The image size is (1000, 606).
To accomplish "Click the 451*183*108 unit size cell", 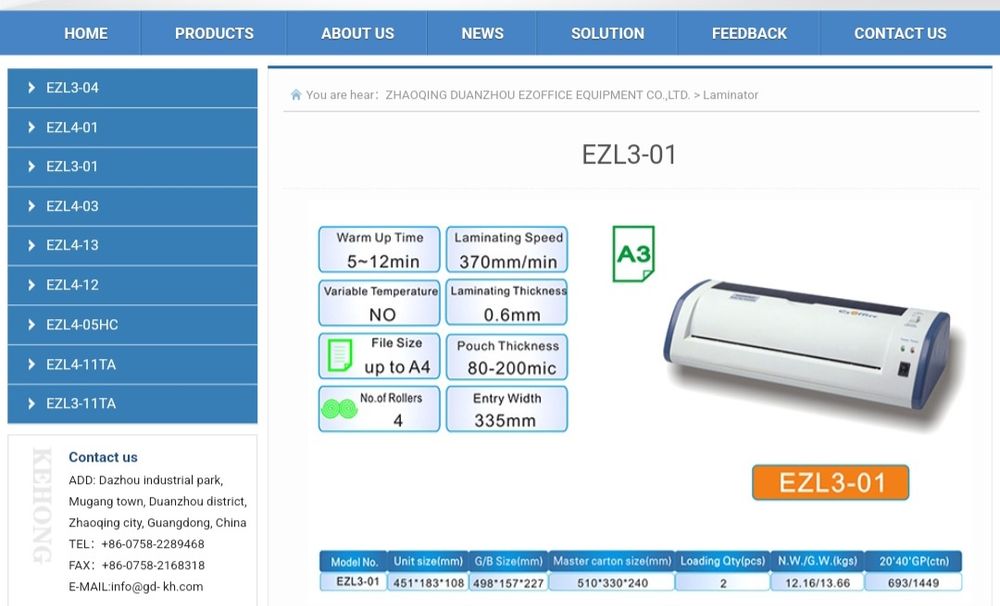I will pyautogui.click(x=428, y=582).
